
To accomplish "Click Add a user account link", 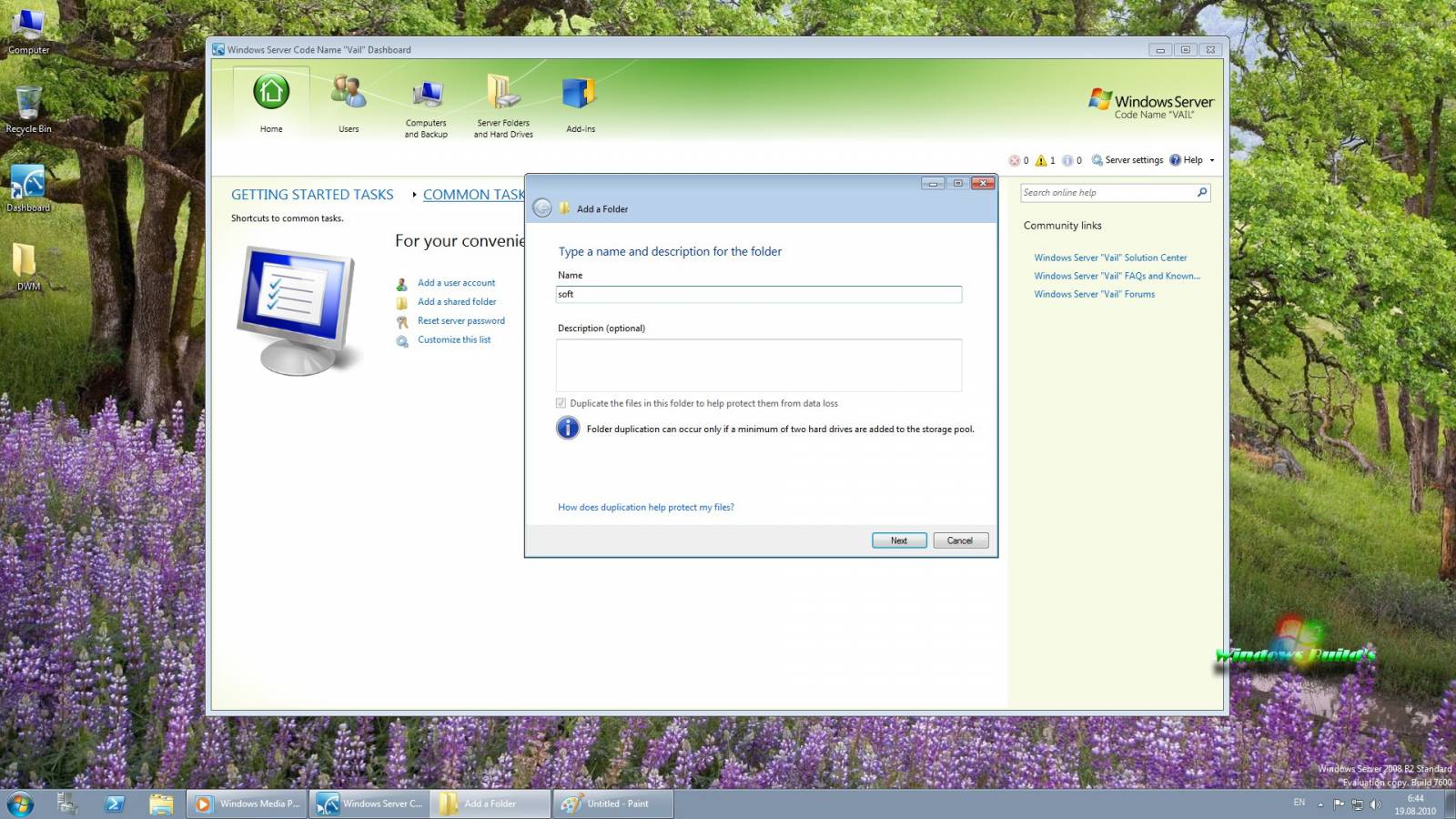I will tap(456, 283).
